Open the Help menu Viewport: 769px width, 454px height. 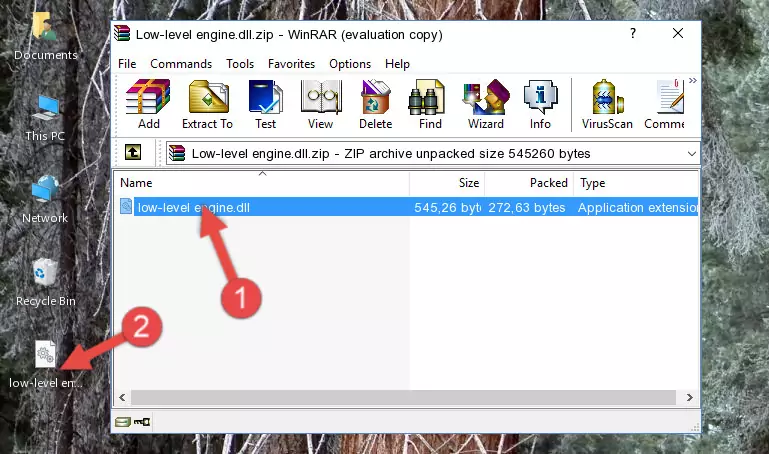click(x=397, y=64)
